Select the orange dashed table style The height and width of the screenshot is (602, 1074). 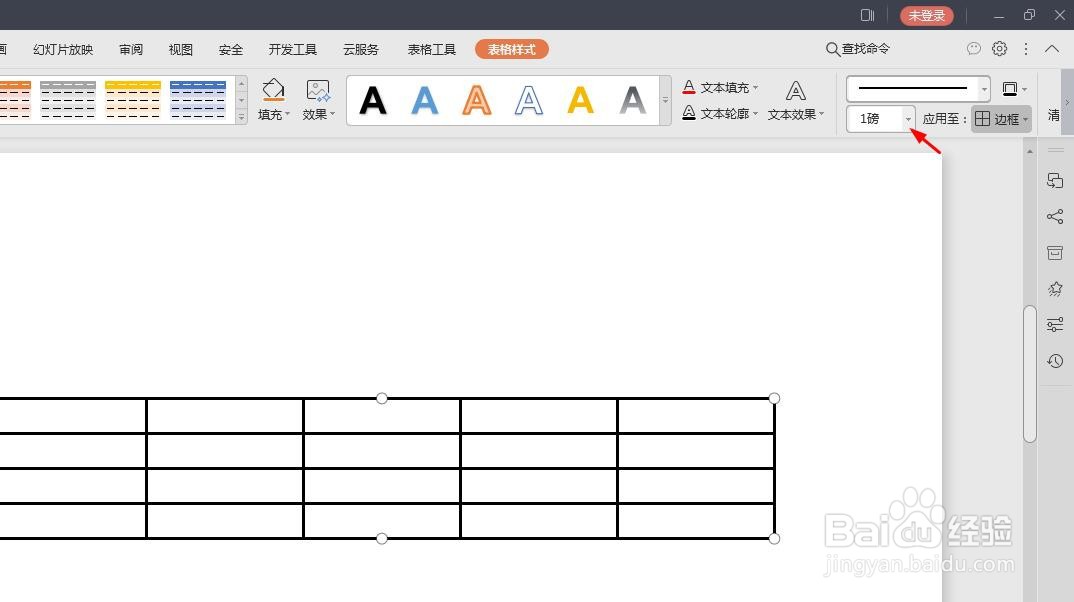(15, 99)
